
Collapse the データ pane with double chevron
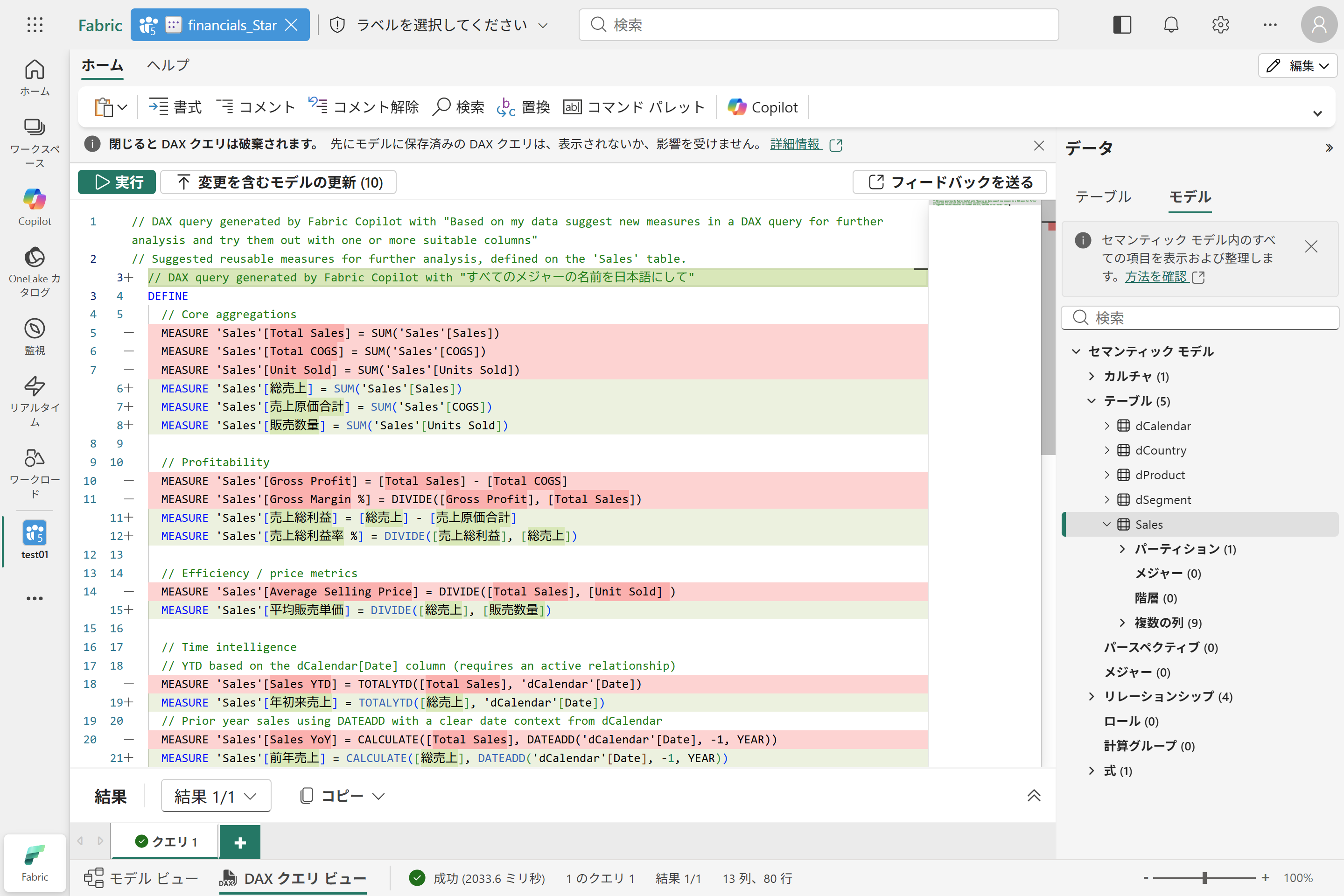coord(1329,148)
